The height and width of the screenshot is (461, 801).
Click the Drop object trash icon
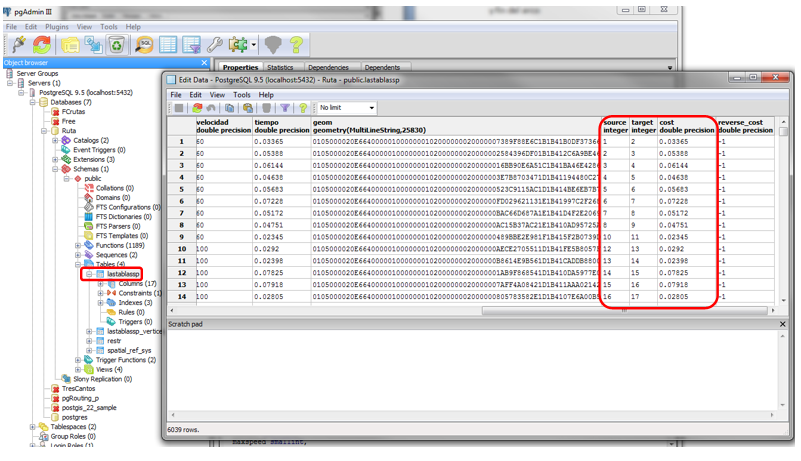click(x=117, y=44)
